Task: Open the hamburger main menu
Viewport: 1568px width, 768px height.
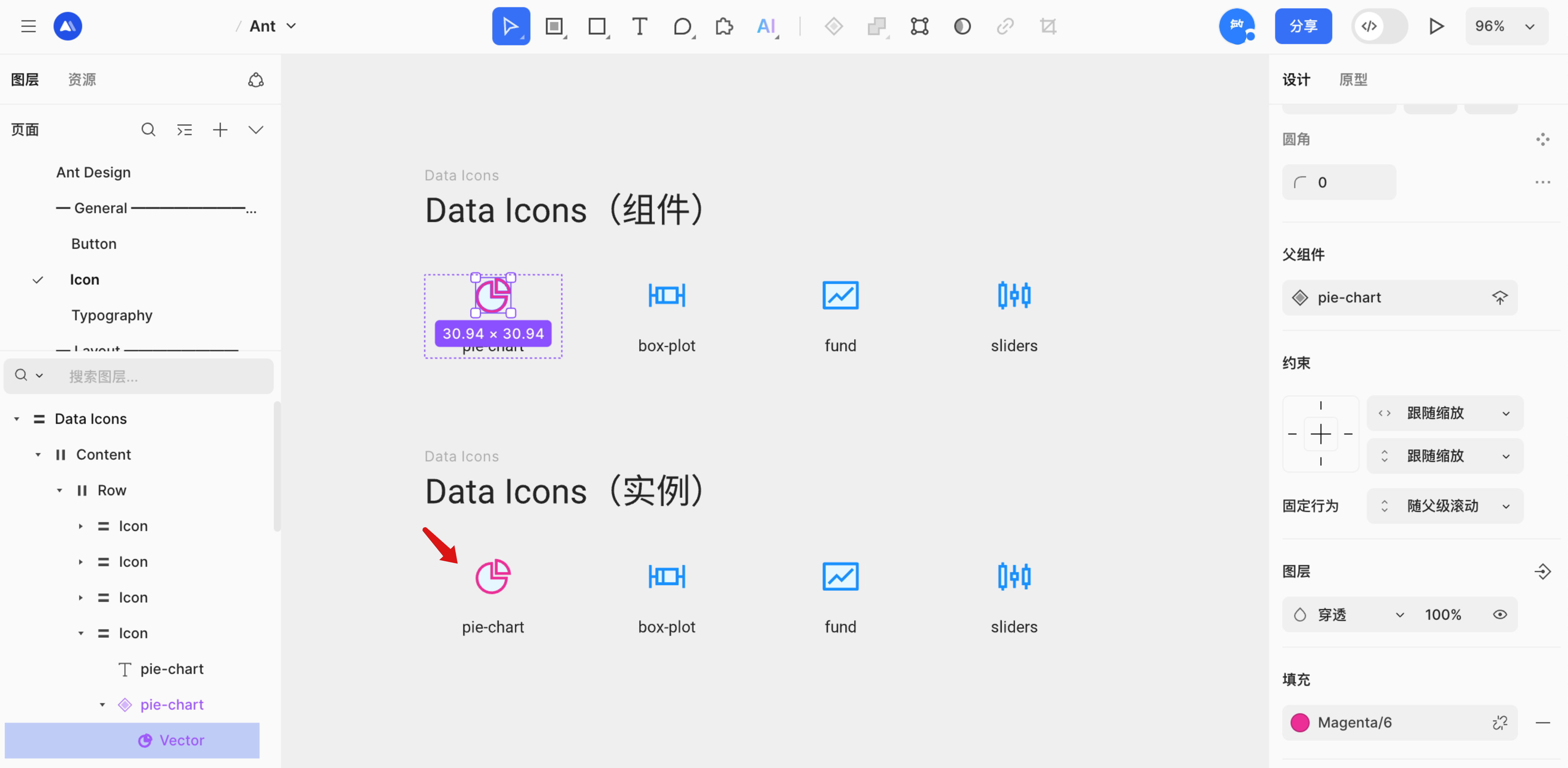Action: coord(29,26)
